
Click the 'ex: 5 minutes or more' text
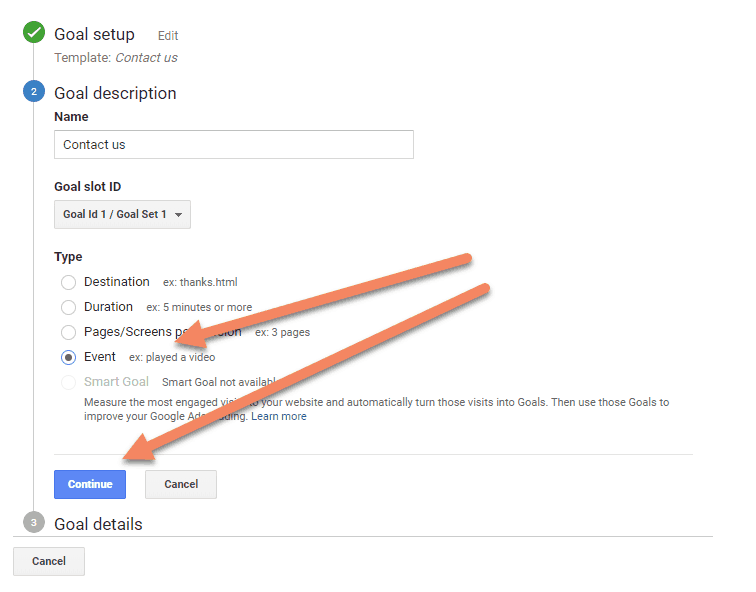coord(199,308)
